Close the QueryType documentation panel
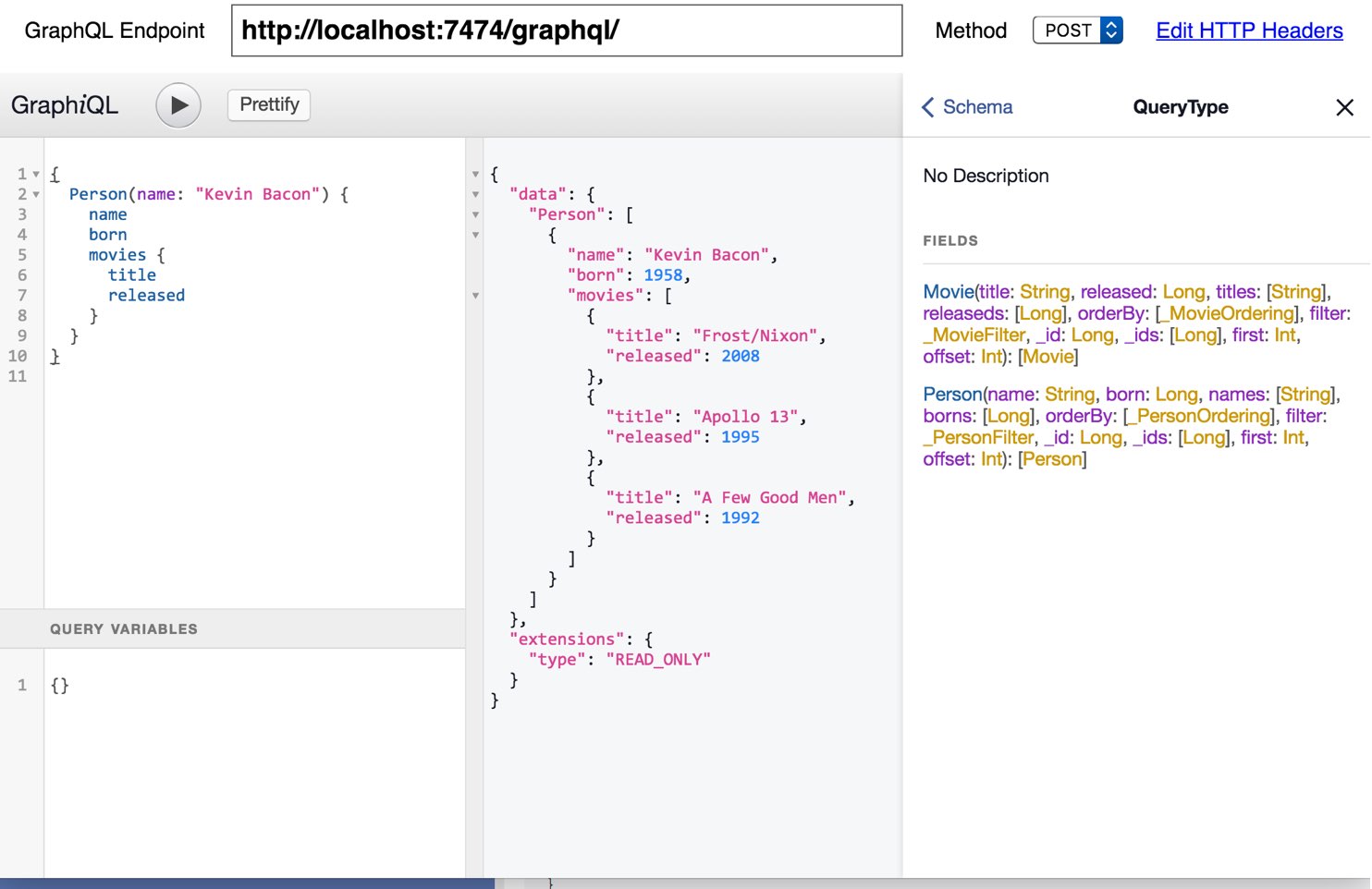The height and width of the screenshot is (889, 1372). (x=1345, y=107)
